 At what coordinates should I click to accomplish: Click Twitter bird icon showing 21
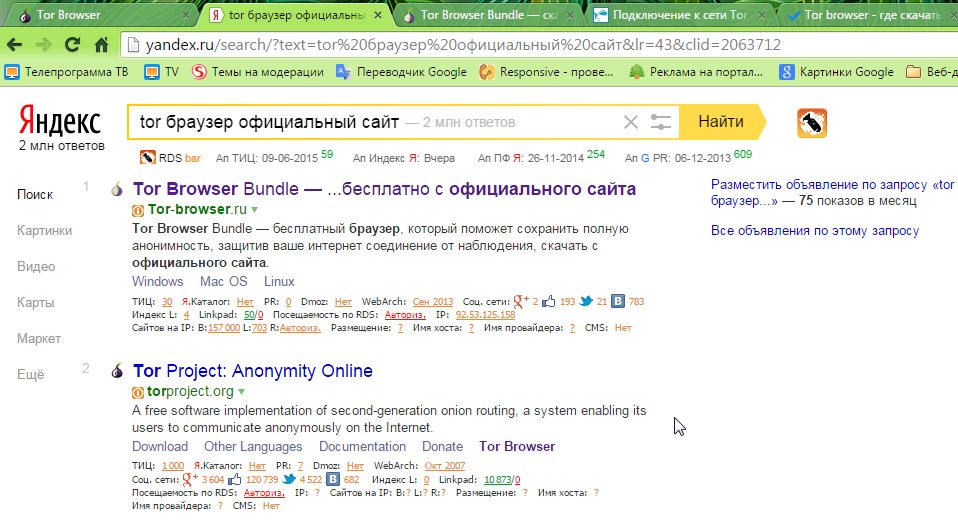click(x=587, y=301)
